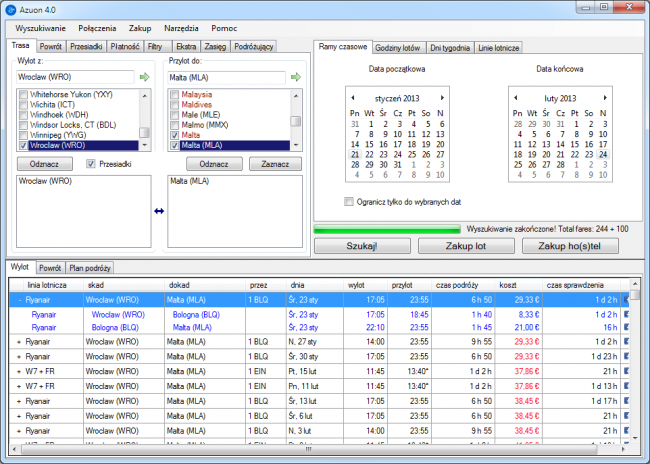Click green arrow next to arrival field
650x464 pixels.
296,76
